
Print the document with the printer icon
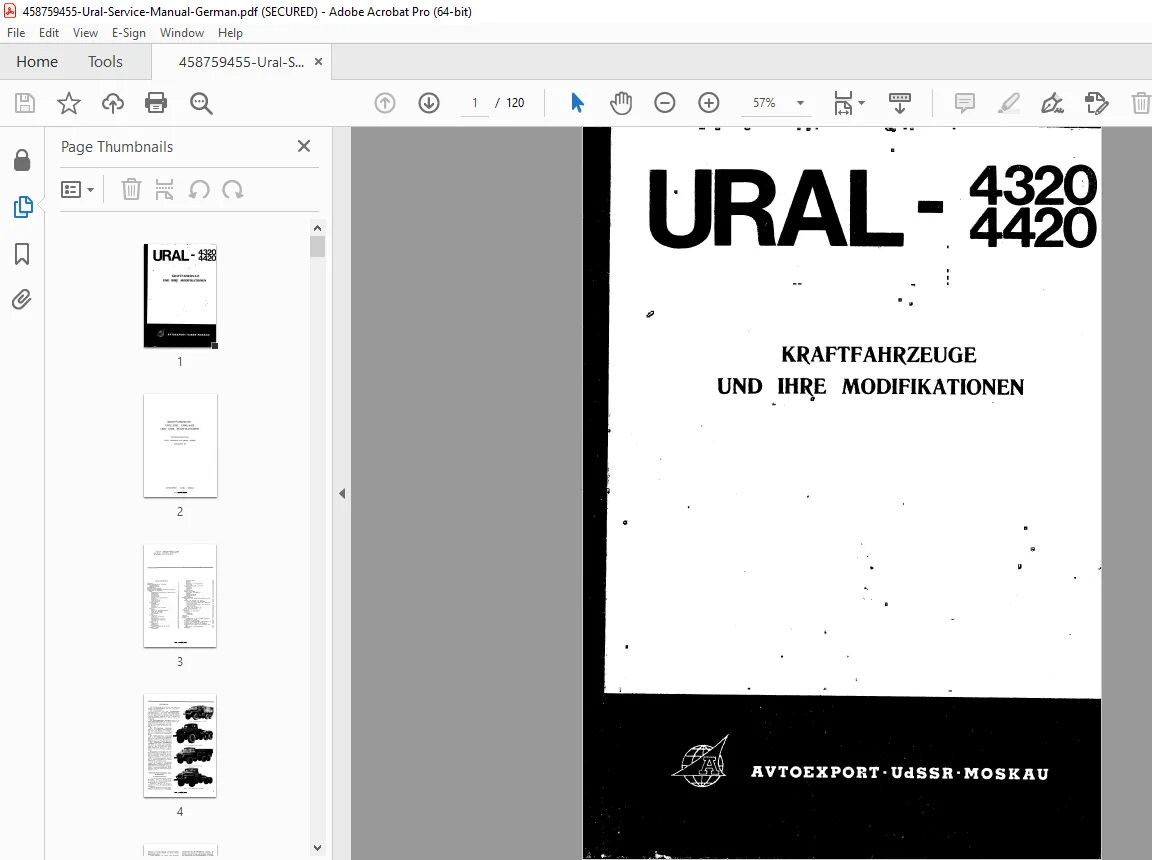tap(156, 103)
